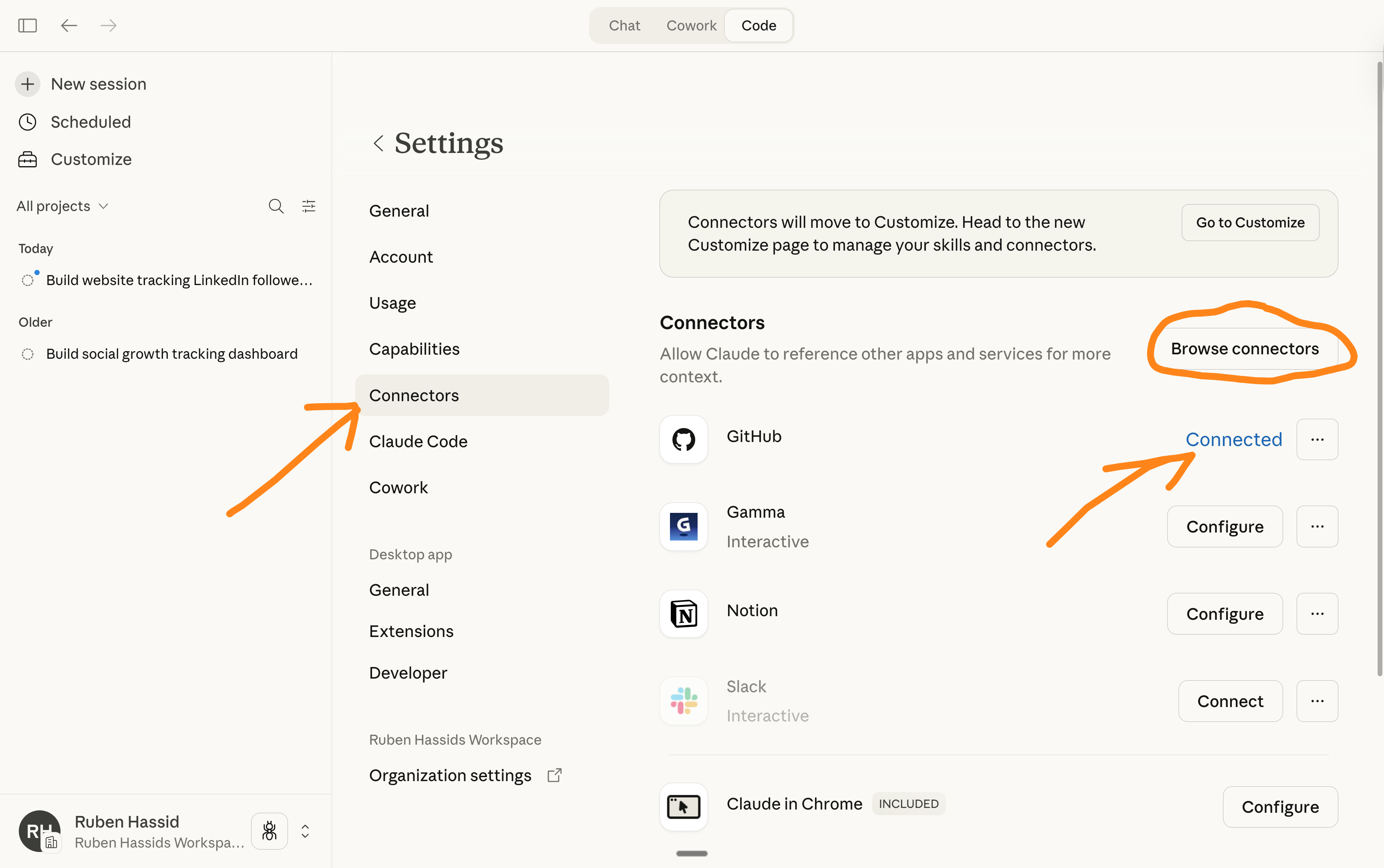Click the plus icon for New session
The width and height of the screenshot is (1384, 868).
(x=28, y=84)
